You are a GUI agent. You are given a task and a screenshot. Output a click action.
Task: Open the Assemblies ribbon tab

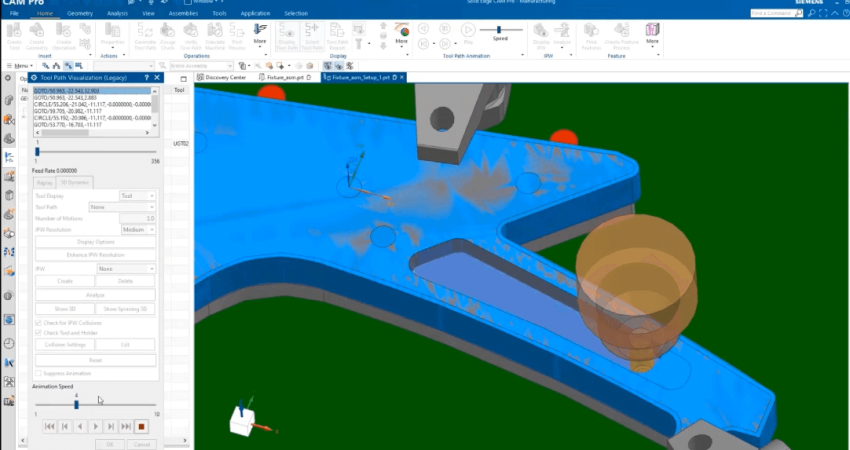[183, 14]
